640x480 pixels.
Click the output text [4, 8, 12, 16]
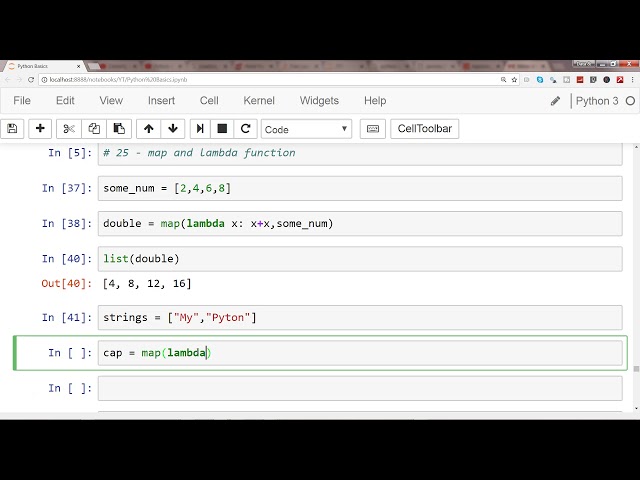pyautogui.click(x=147, y=283)
